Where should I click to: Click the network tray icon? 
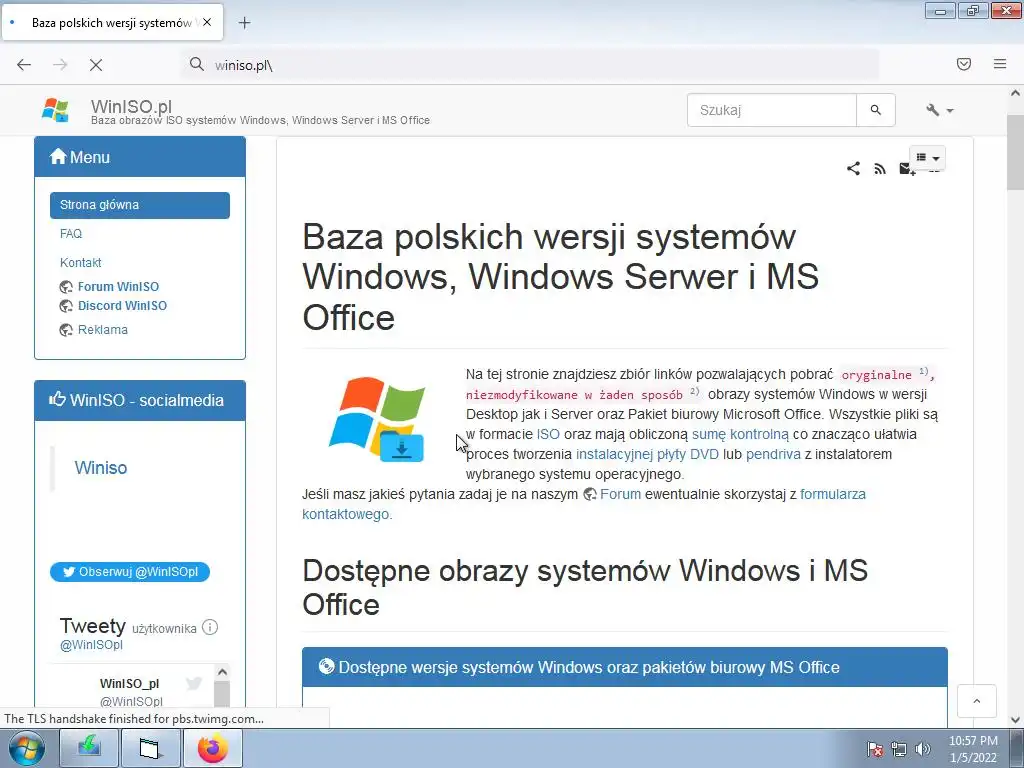(x=899, y=749)
